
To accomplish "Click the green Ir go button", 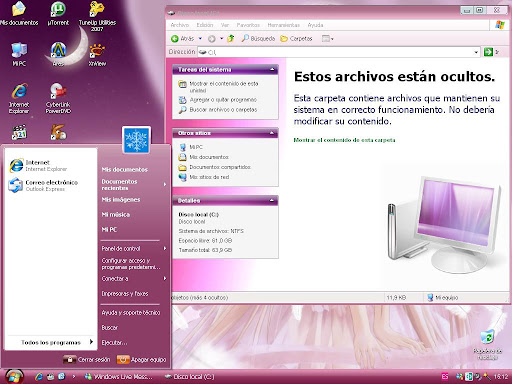I will 488,52.
